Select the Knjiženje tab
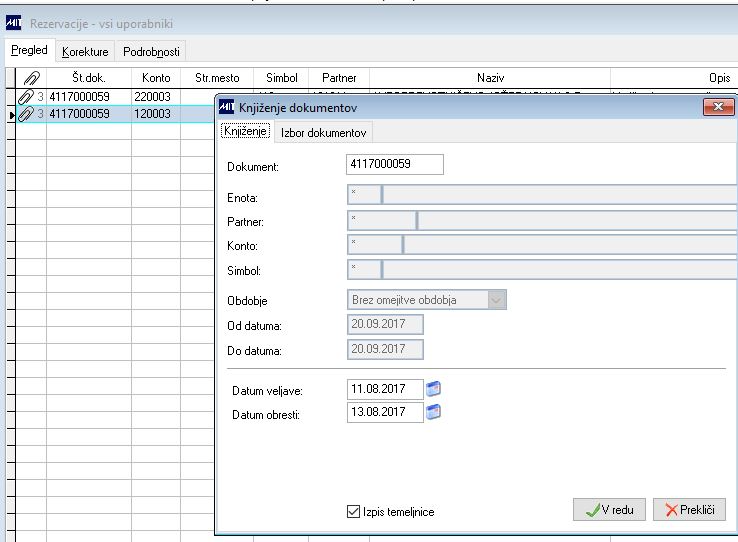The height and width of the screenshot is (542, 738). pyautogui.click(x=246, y=133)
